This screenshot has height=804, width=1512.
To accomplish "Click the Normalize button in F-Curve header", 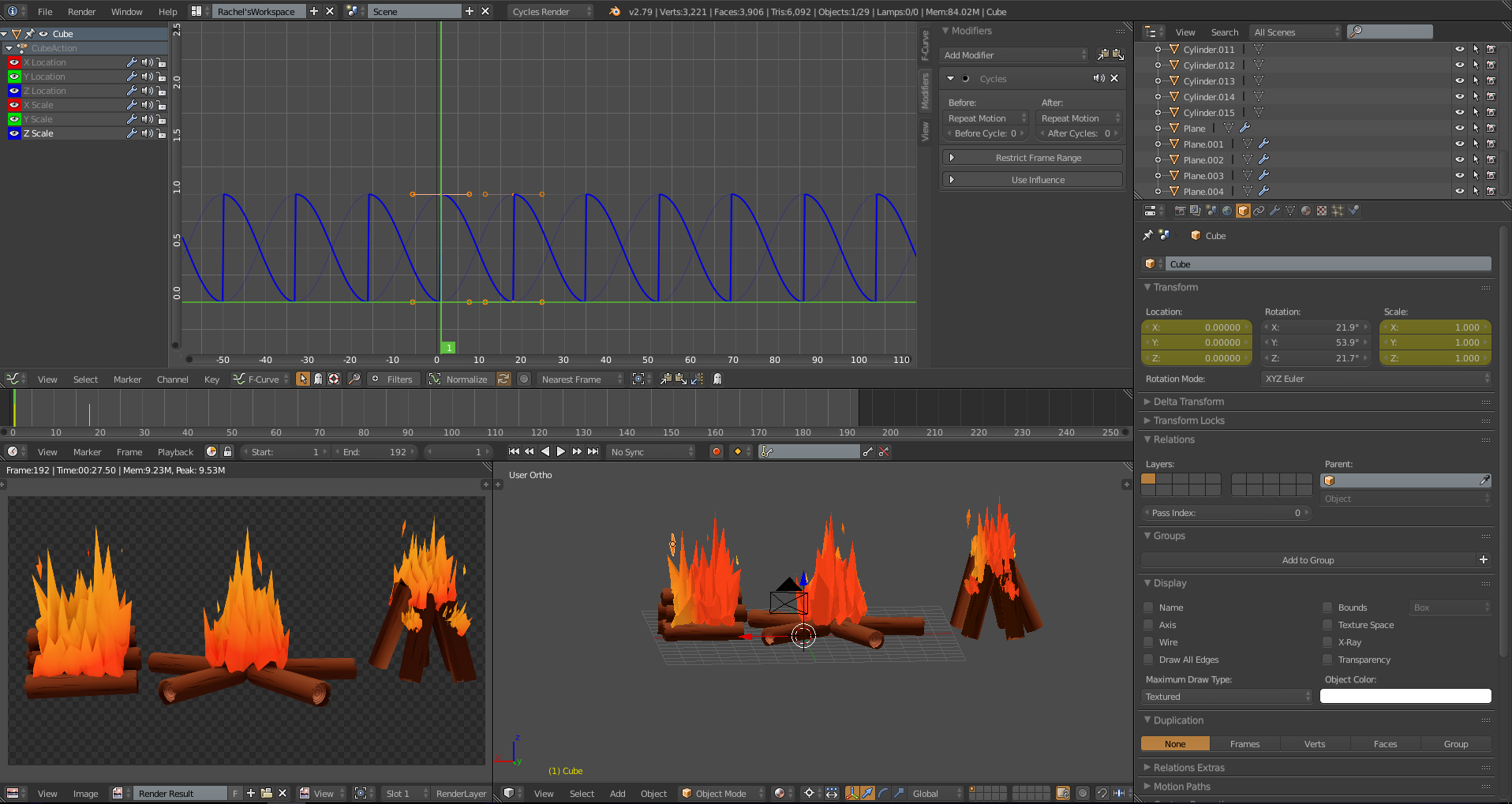I will tap(466, 379).
